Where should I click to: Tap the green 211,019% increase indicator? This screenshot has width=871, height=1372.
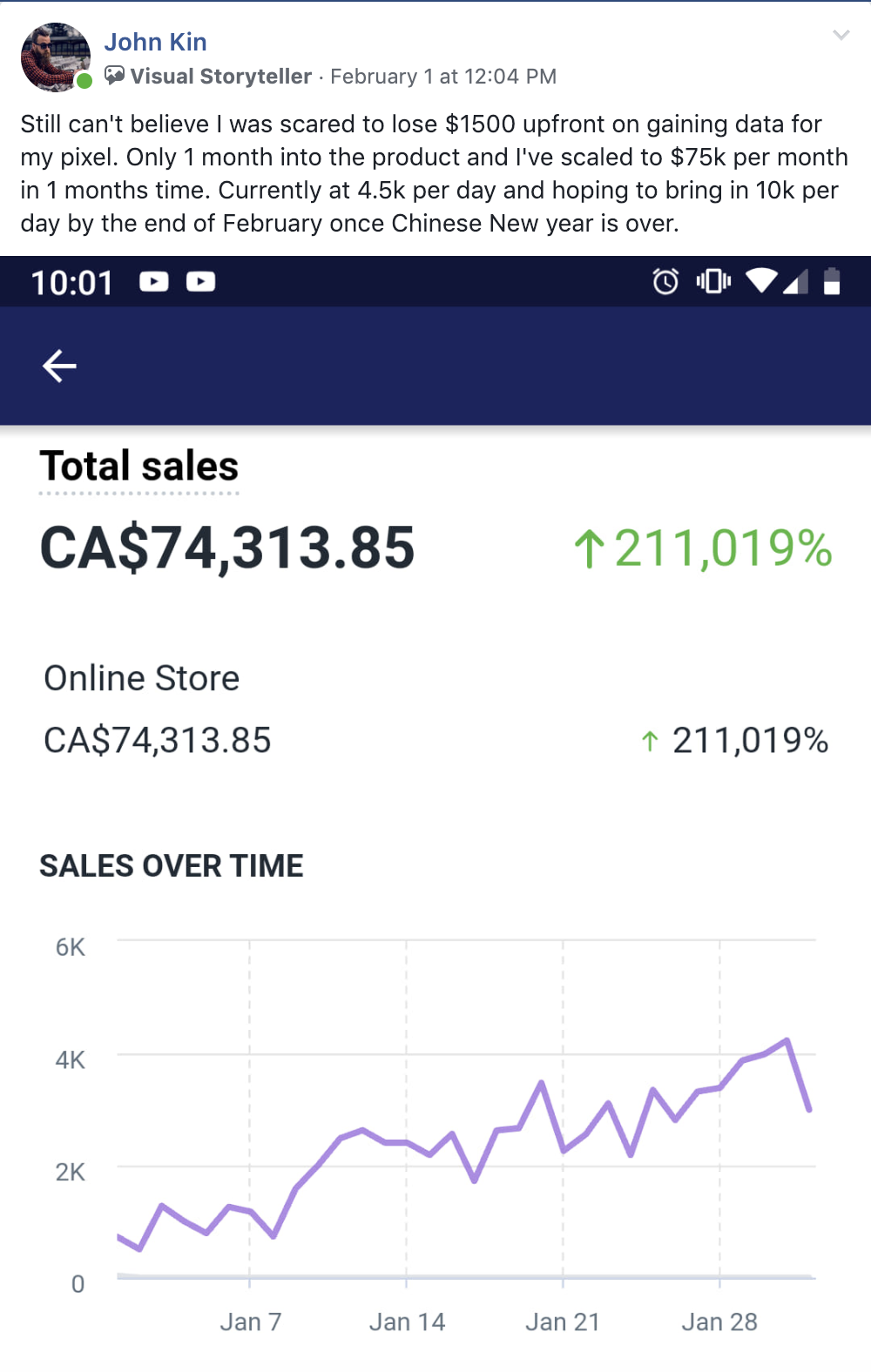click(703, 548)
